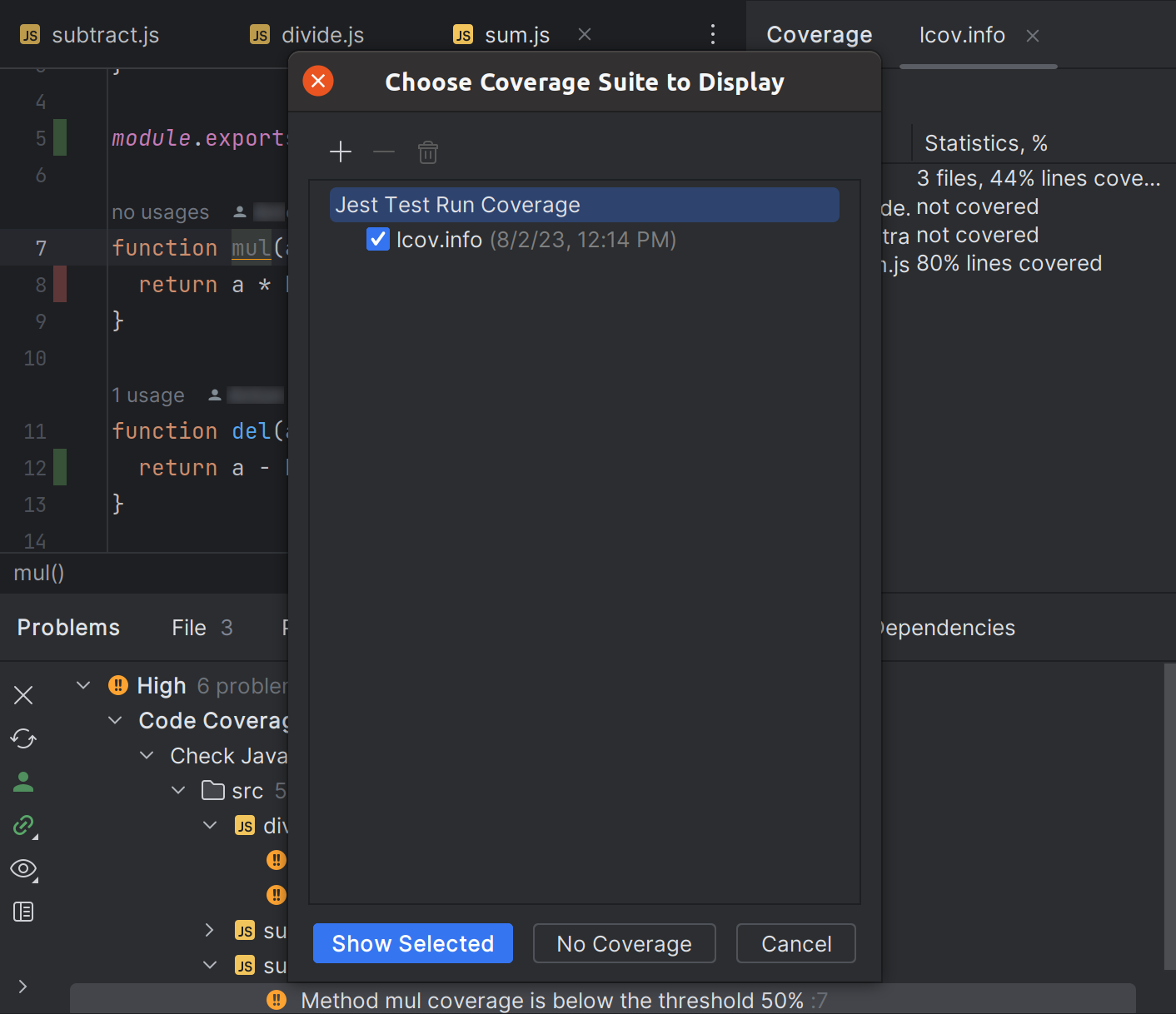Select the Jest Test Run Coverage row

pyautogui.click(x=583, y=205)
